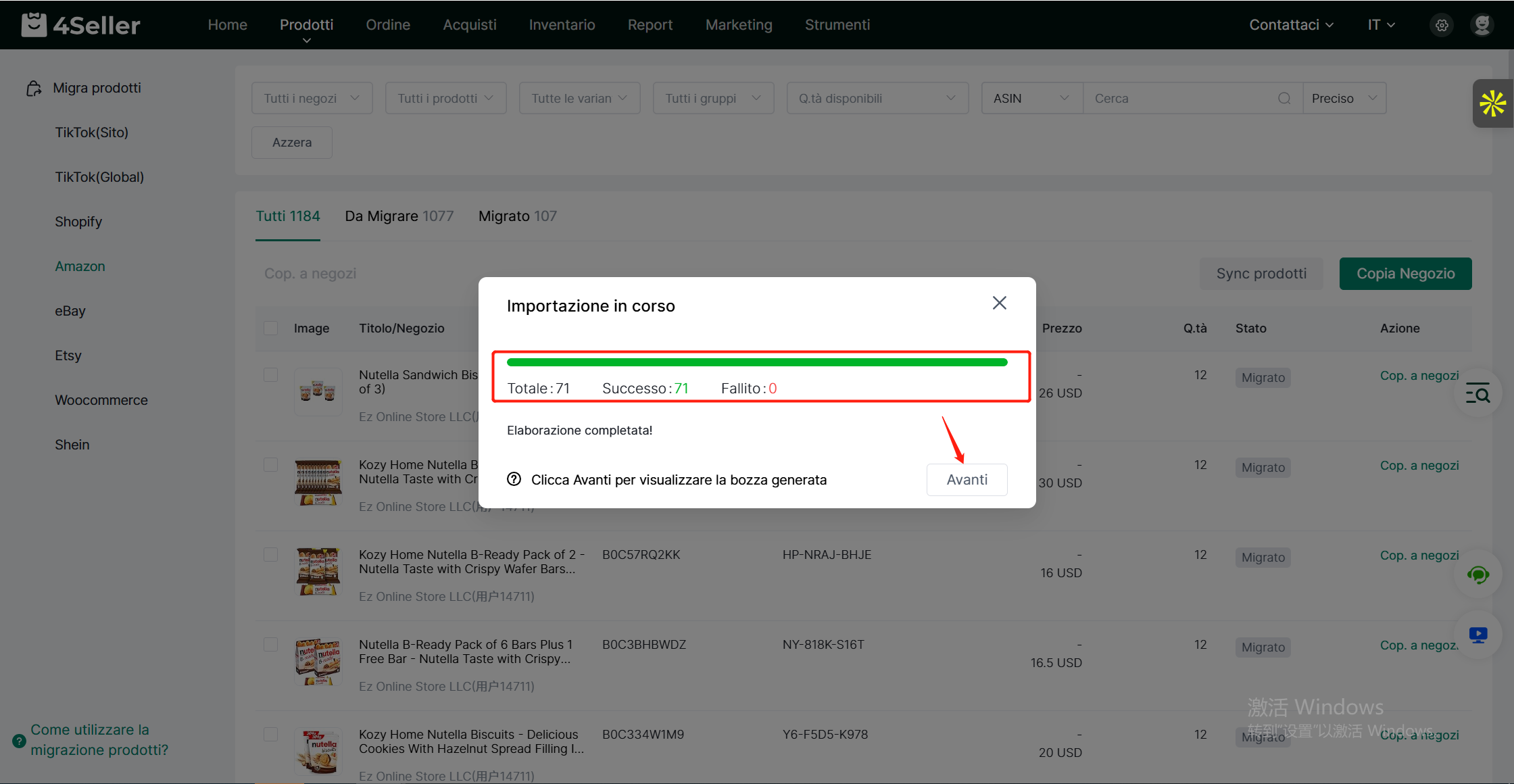Open the Marketing menu
This screenshot has height=784, width=1514.
(739, 25)
